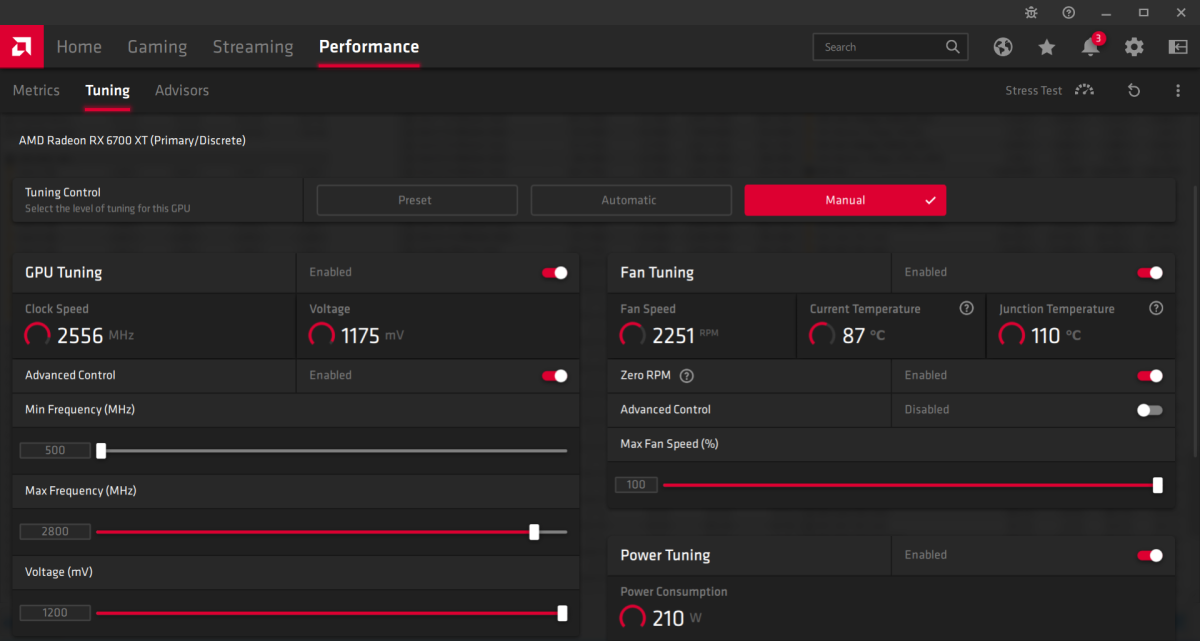Disable the Fan Tuning toggle

(1150, 272)
